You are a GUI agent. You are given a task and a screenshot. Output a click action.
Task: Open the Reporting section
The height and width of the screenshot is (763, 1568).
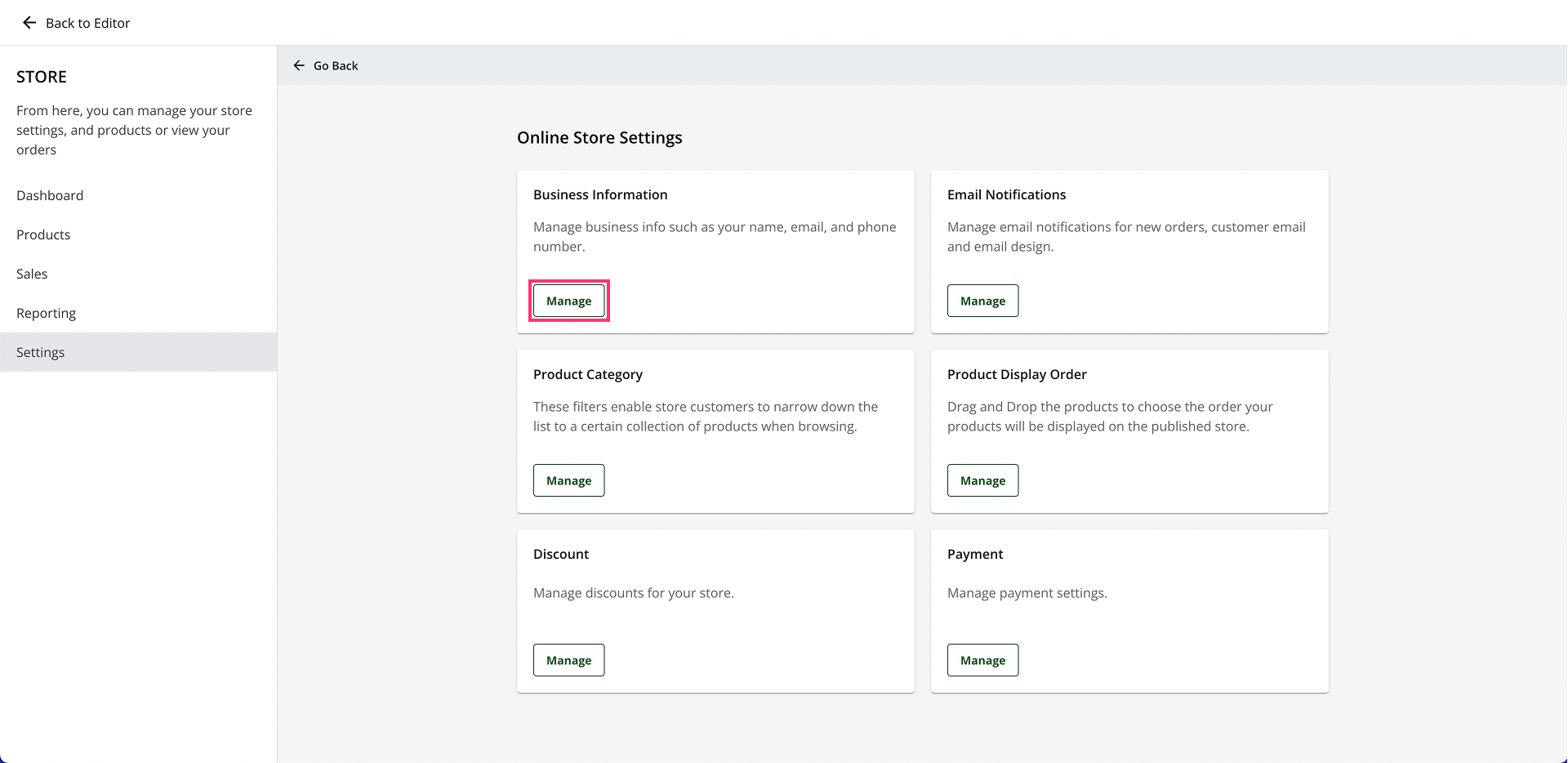coord(46,313)
